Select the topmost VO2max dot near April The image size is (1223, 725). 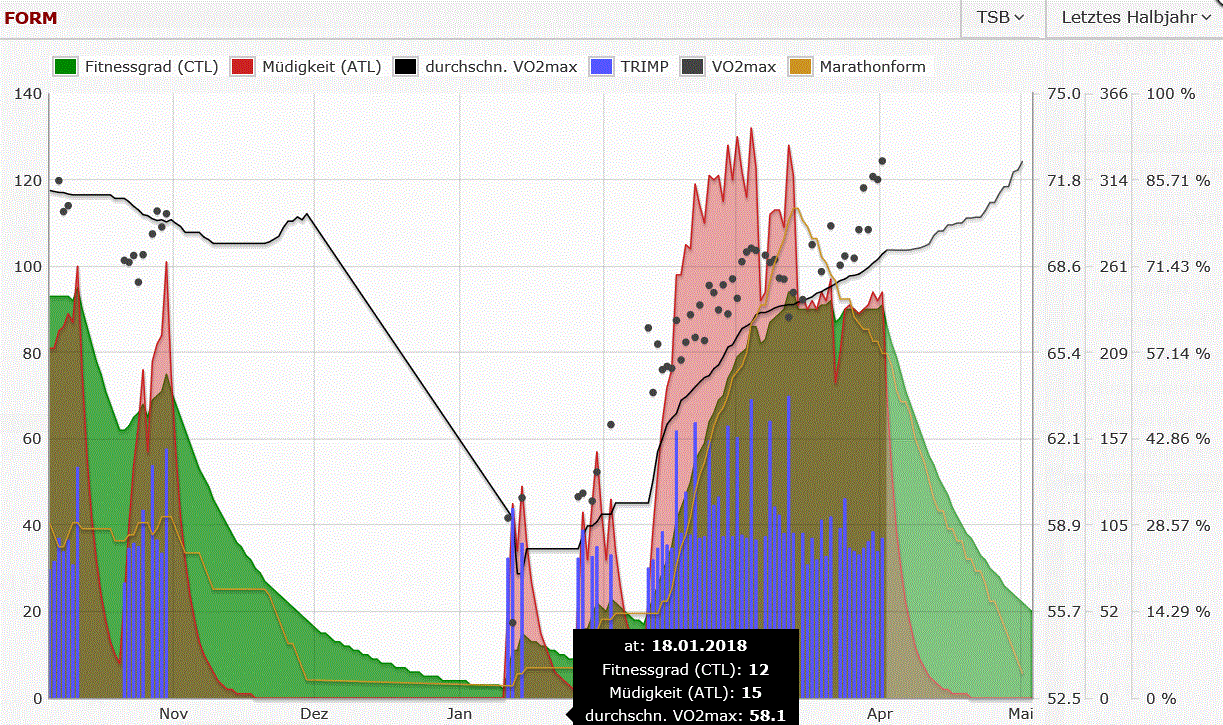point(882,161)
